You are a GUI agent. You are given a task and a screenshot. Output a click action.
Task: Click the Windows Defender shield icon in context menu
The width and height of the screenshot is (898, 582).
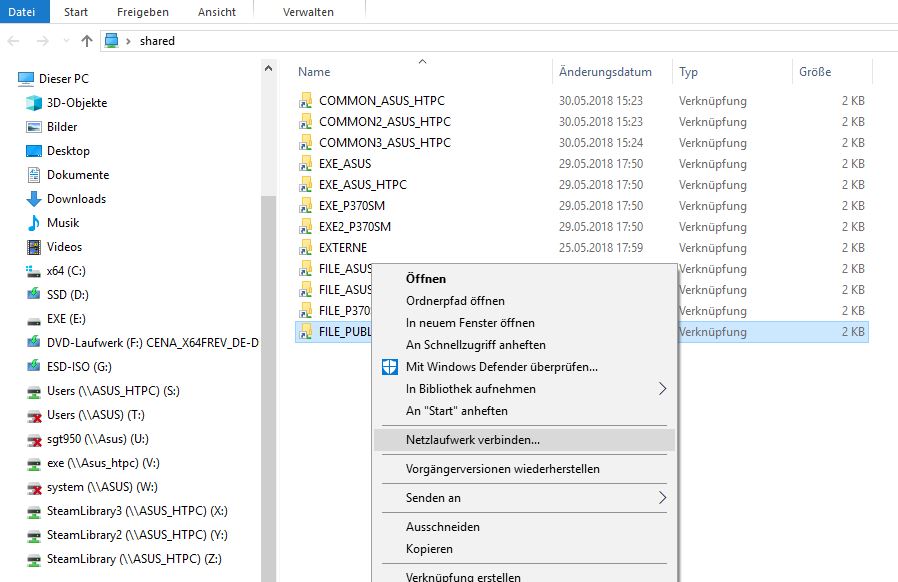pyautogui.click(x=390, y=367)
